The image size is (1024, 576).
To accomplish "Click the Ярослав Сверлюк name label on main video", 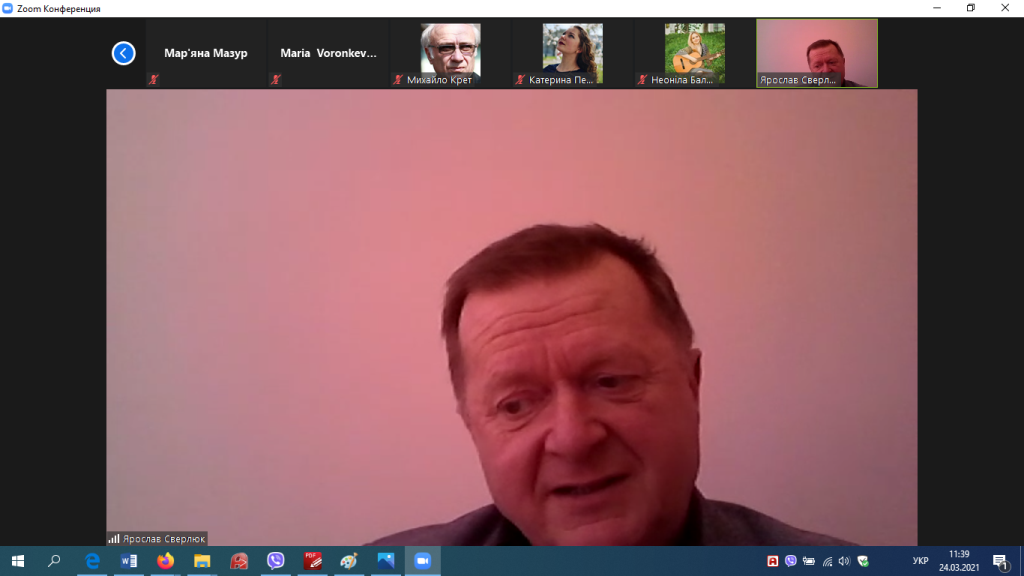I will pyautogui.click(x=164, y=539).
